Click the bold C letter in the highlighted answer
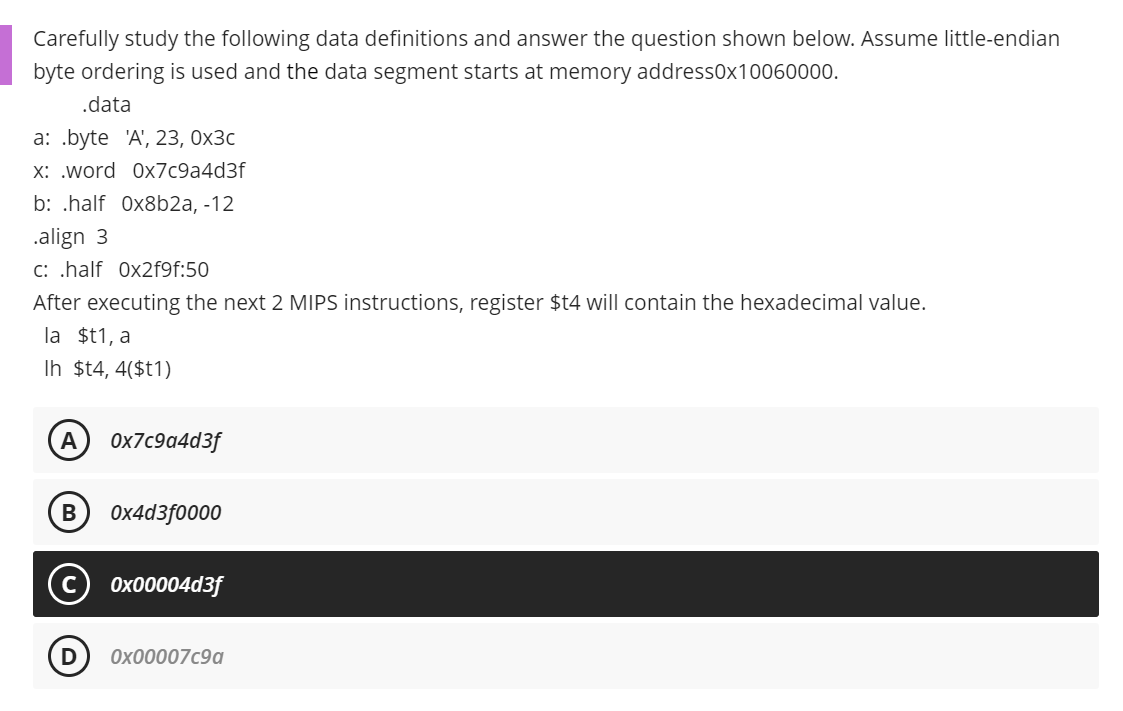The width and height of the screenshot is (1123, 711). tap(68, 584)
